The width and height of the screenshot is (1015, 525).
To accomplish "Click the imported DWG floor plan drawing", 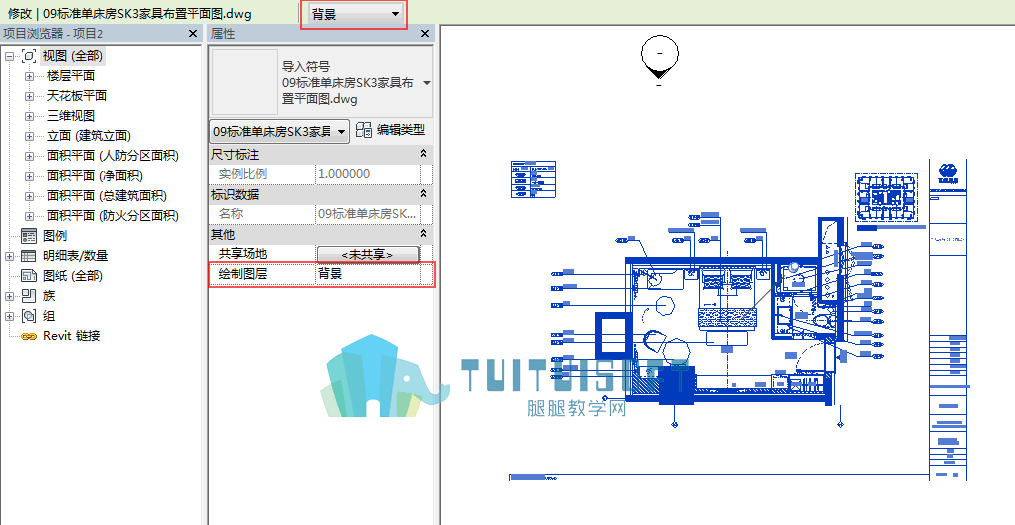I will (x=738, y=320).
